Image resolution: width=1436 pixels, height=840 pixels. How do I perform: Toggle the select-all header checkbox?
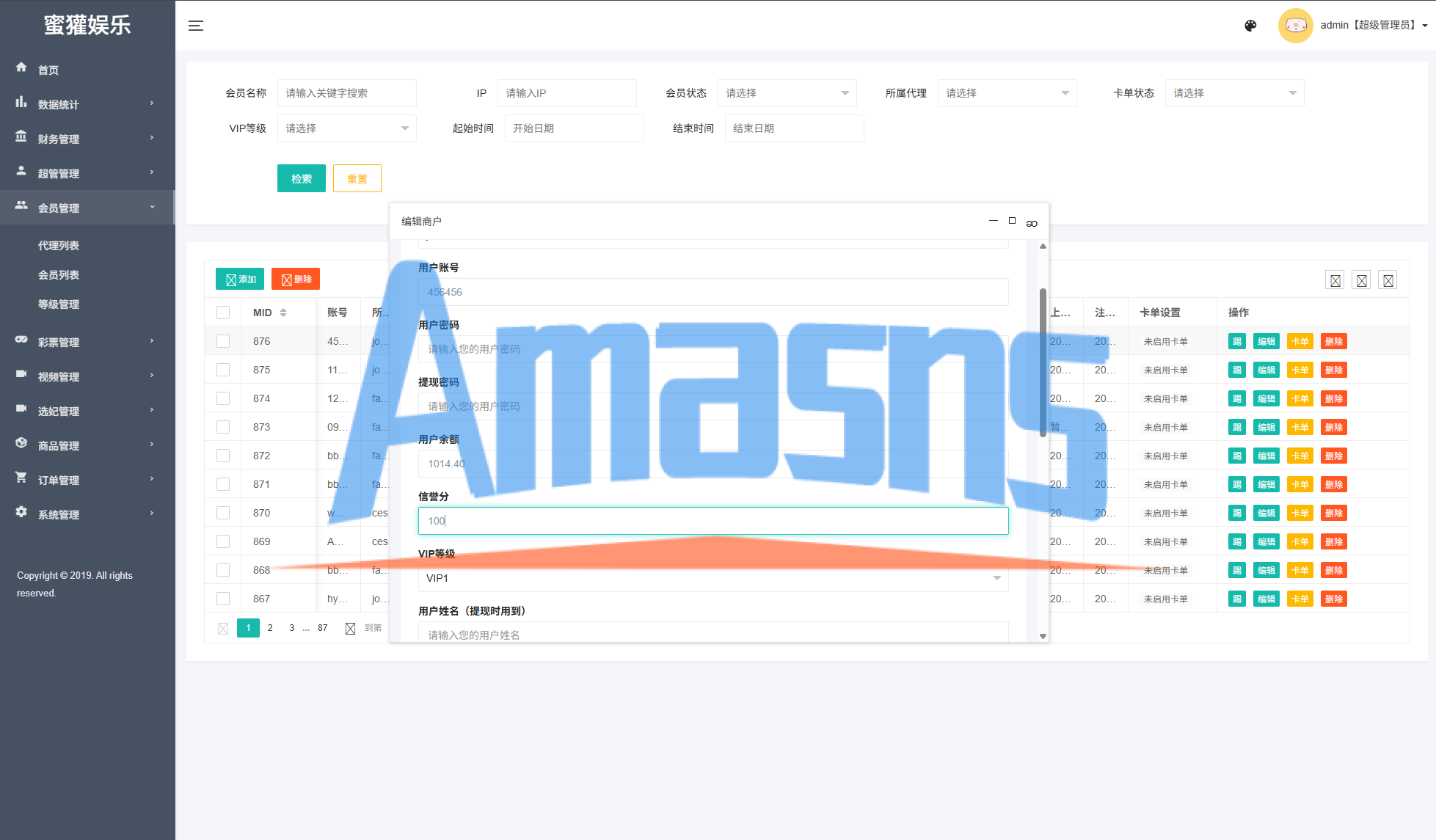click(223, 313)
